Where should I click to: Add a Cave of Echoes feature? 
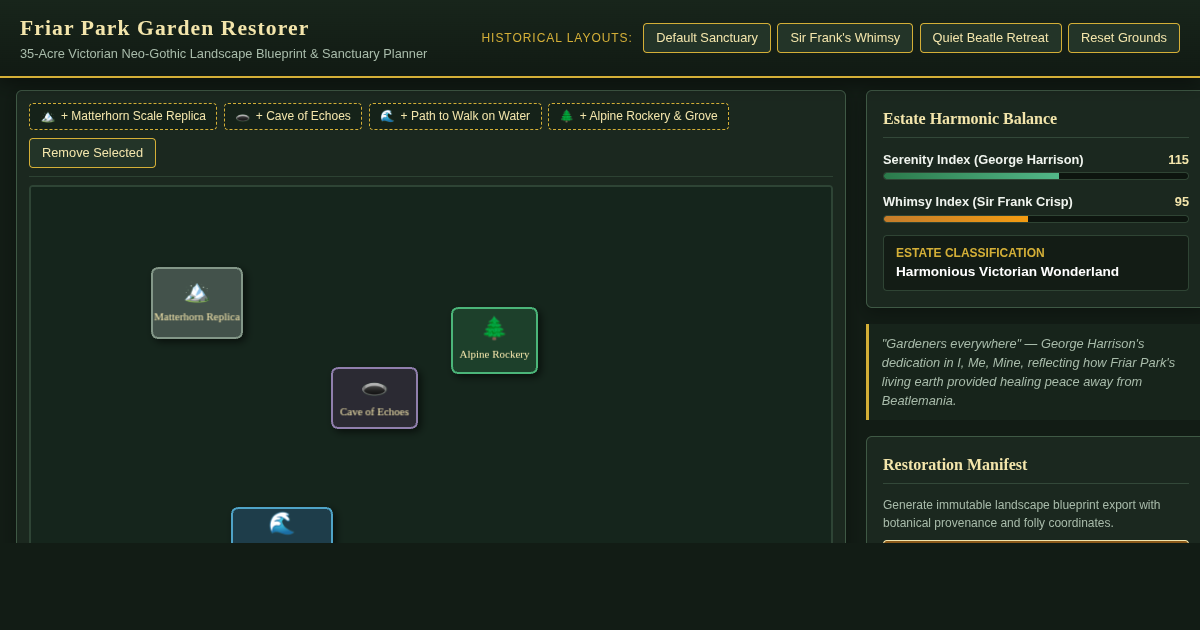coord(293,116)
